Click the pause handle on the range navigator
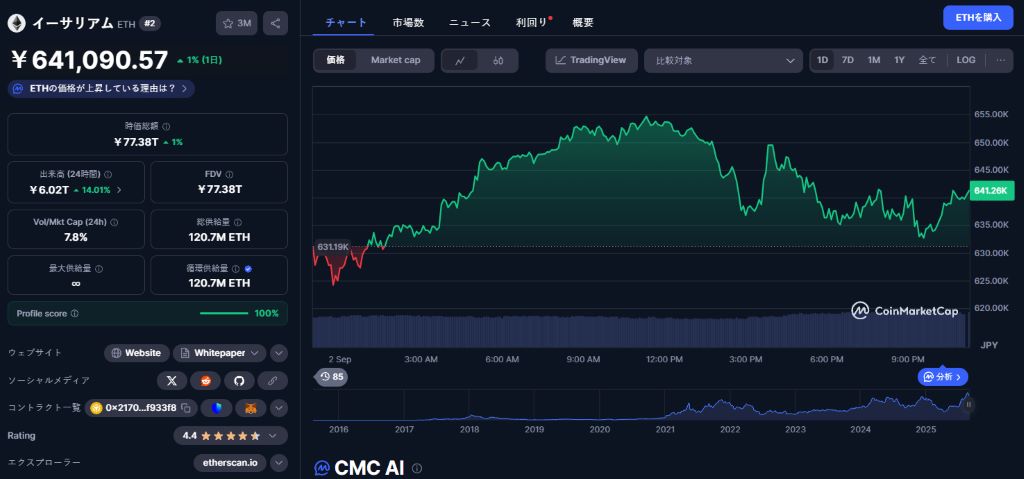The height and width of the screenshot is (479, 1024). pyautogui.click(x=968, y=405)
